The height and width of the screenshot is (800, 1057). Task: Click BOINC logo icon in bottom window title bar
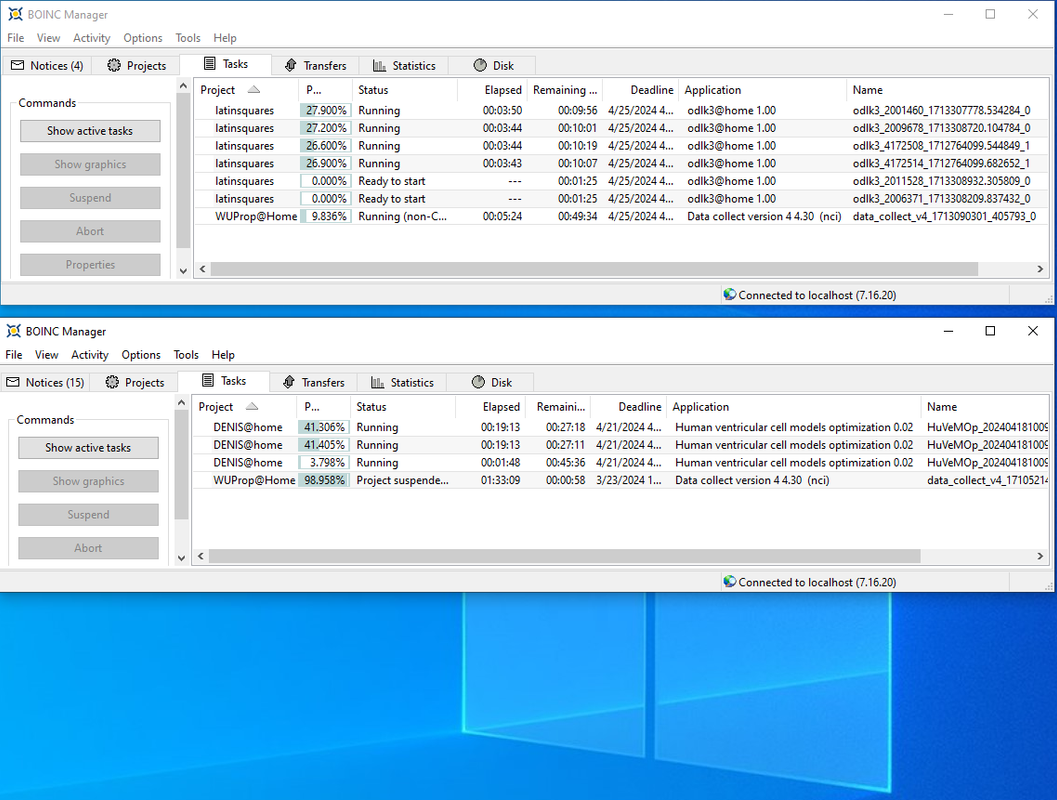(13, 331)
